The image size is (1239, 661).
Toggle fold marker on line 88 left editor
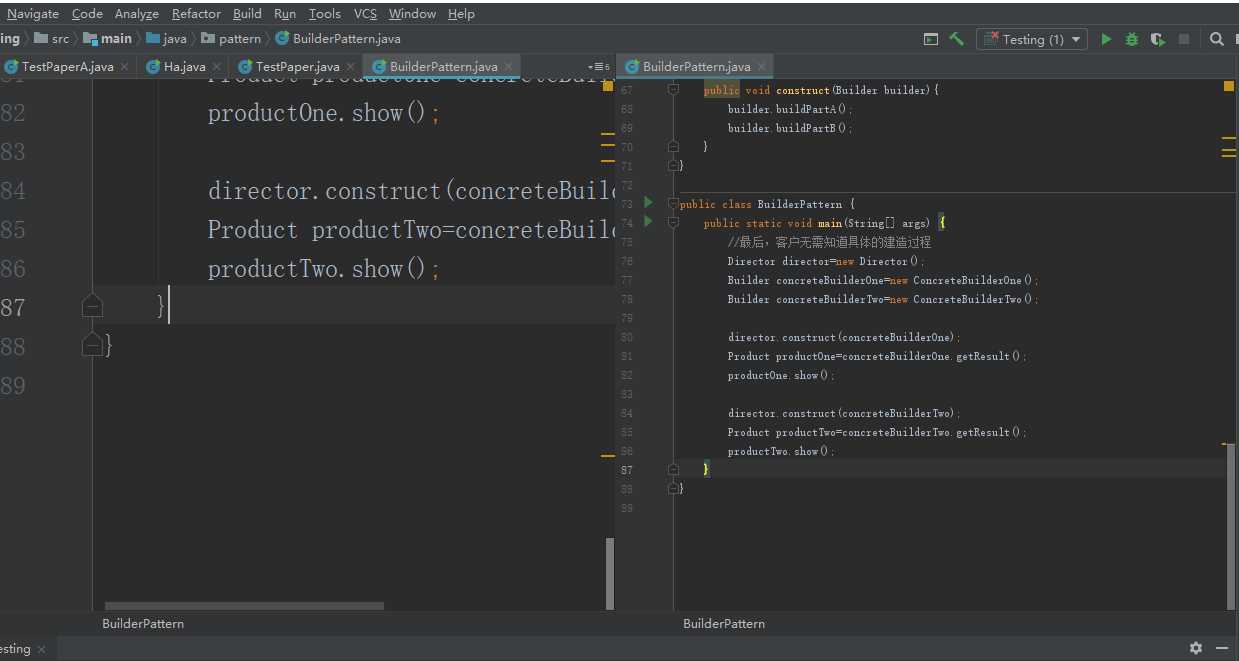click(x=92, y=345)
